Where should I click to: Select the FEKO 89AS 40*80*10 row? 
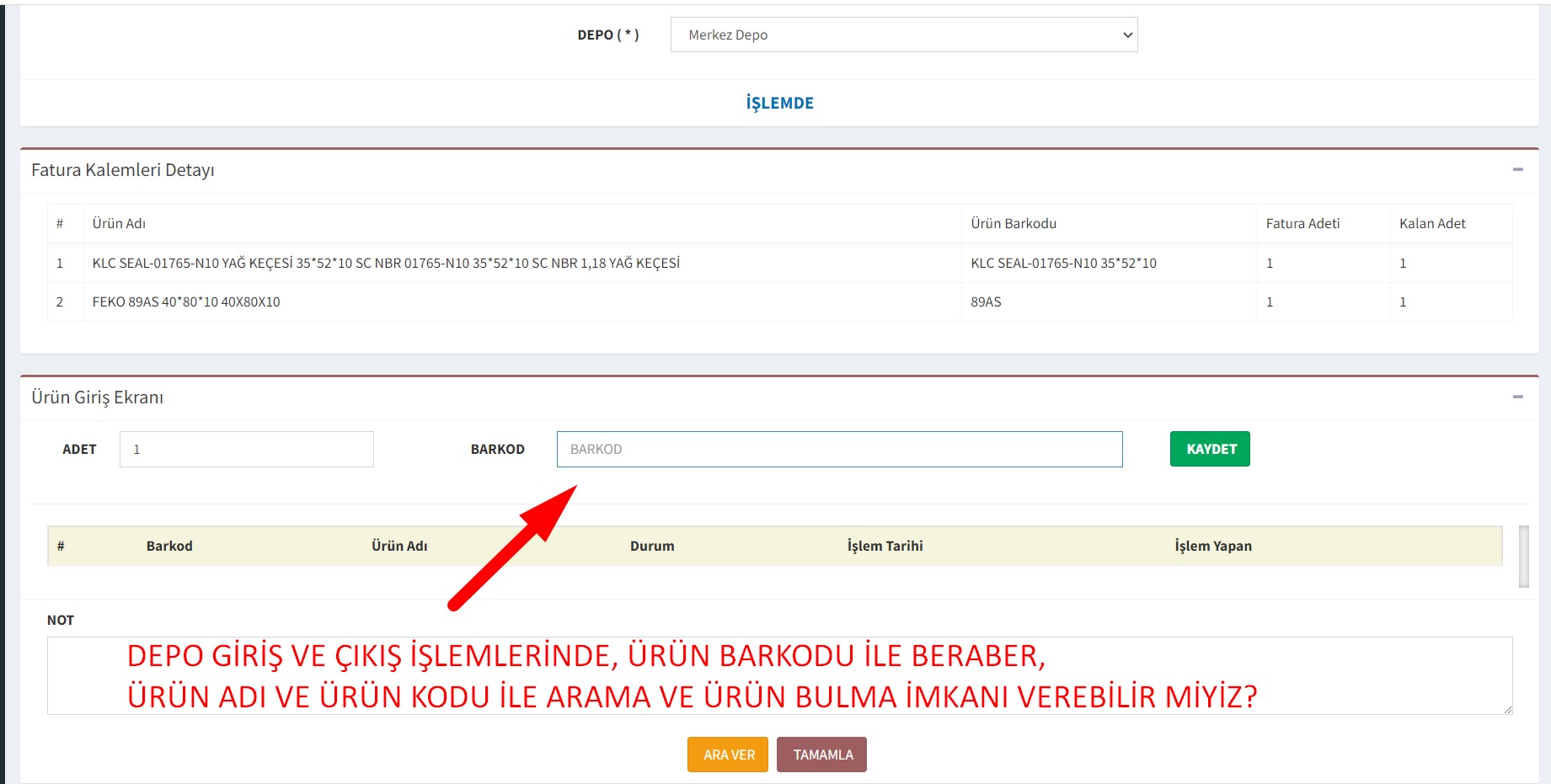tap(186, 302)
